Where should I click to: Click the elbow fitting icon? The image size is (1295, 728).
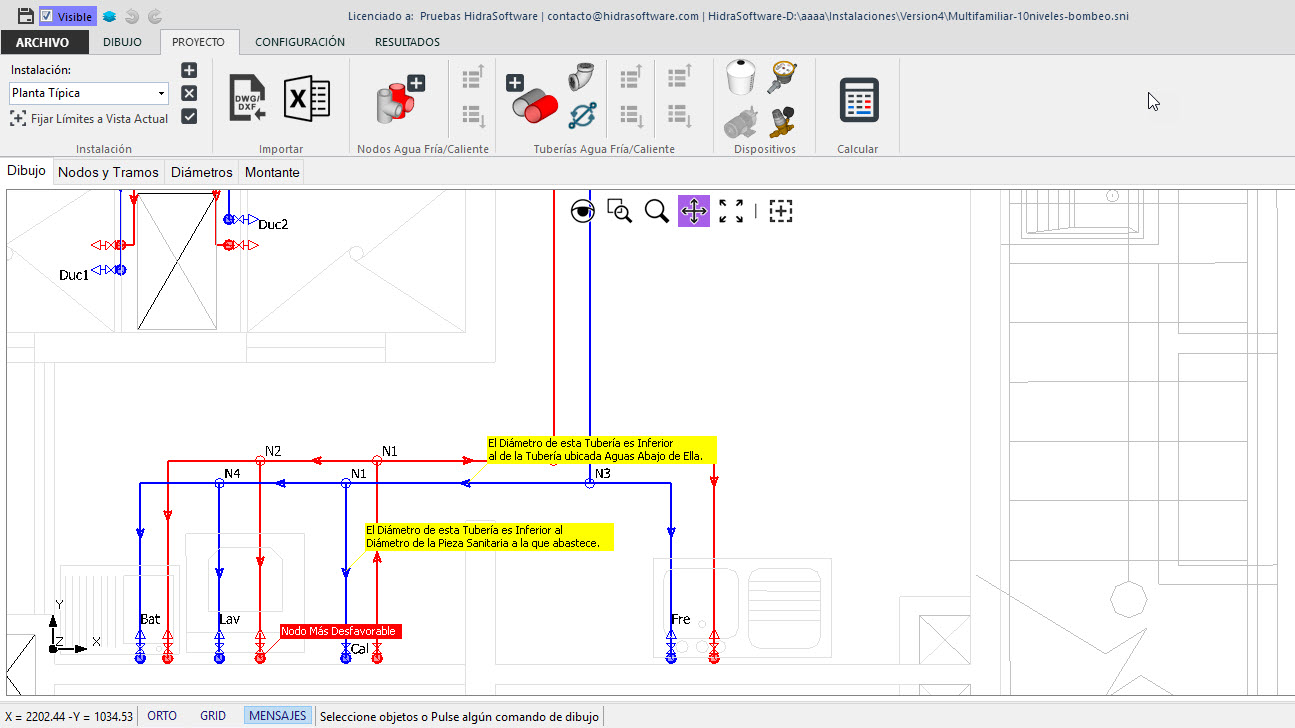coord(583,78)
